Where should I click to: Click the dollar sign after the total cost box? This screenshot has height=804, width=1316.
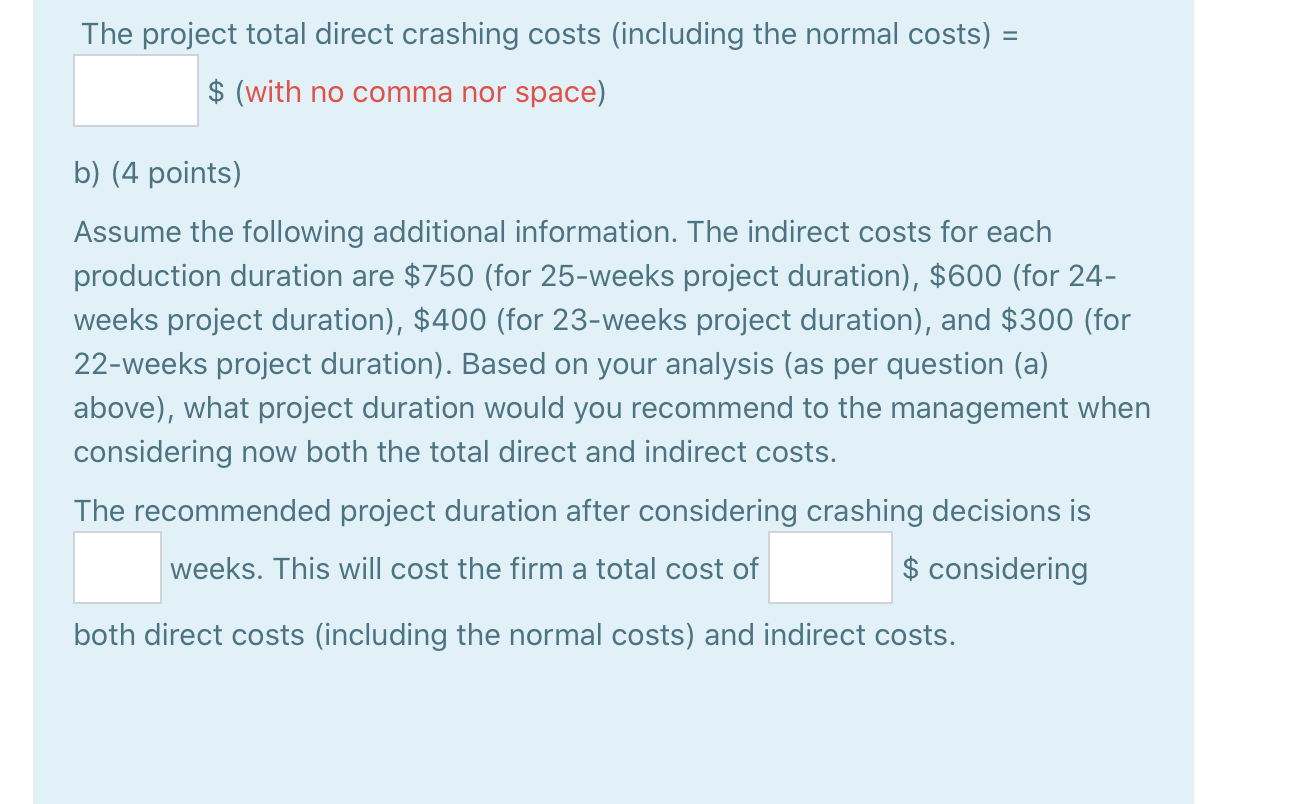(910, 568)
